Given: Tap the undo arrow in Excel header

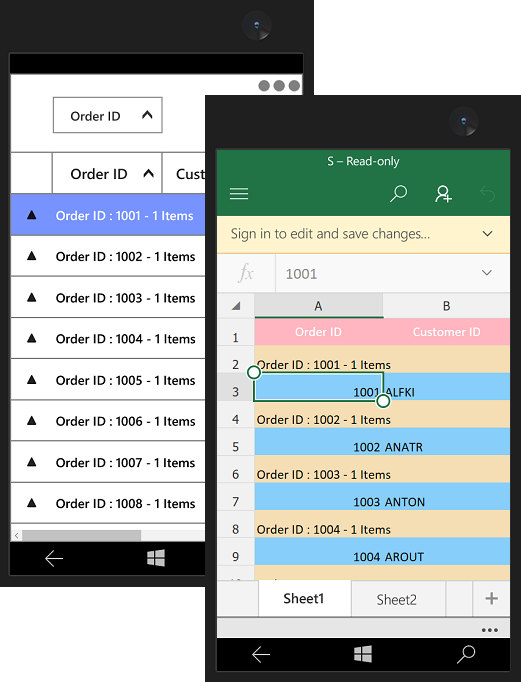Looking at the screenshot, I should tap(488, 194).
